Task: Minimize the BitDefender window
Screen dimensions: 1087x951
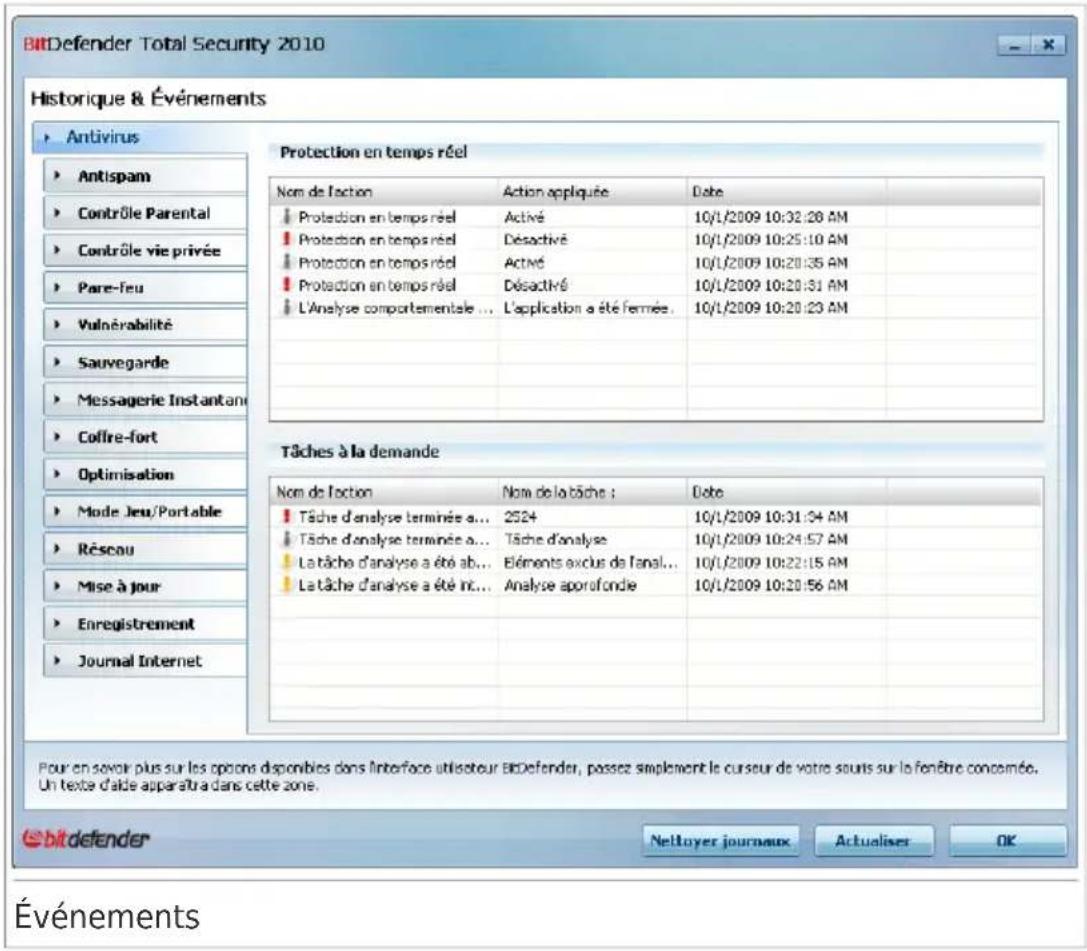Action: (1015, 46)
